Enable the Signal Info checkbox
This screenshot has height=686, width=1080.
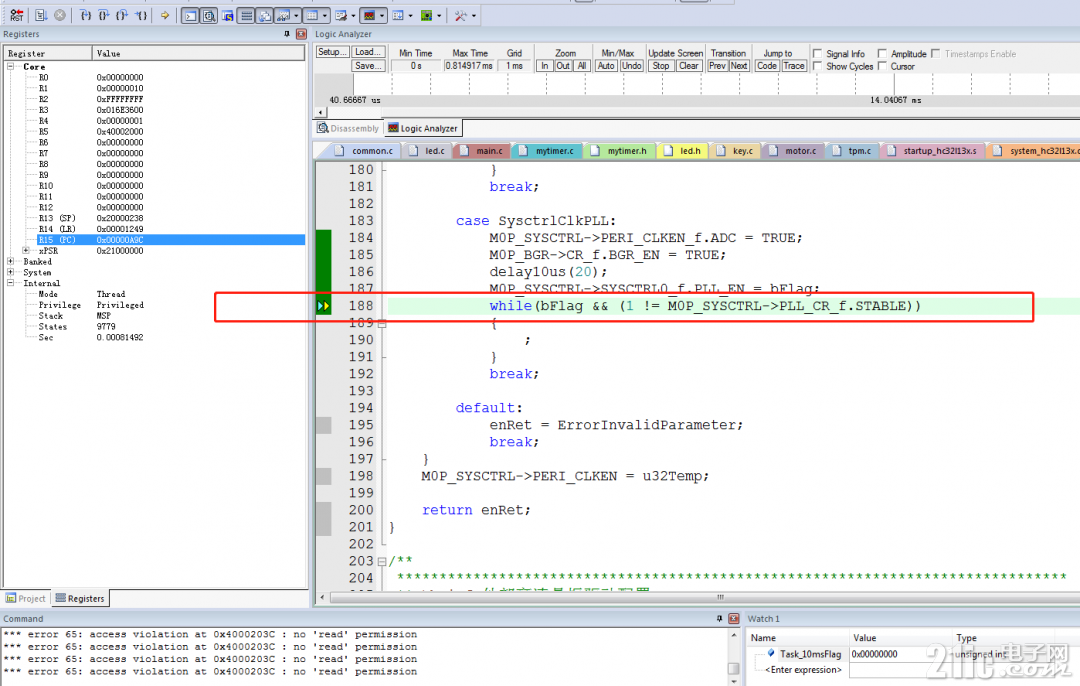(818, 53)
